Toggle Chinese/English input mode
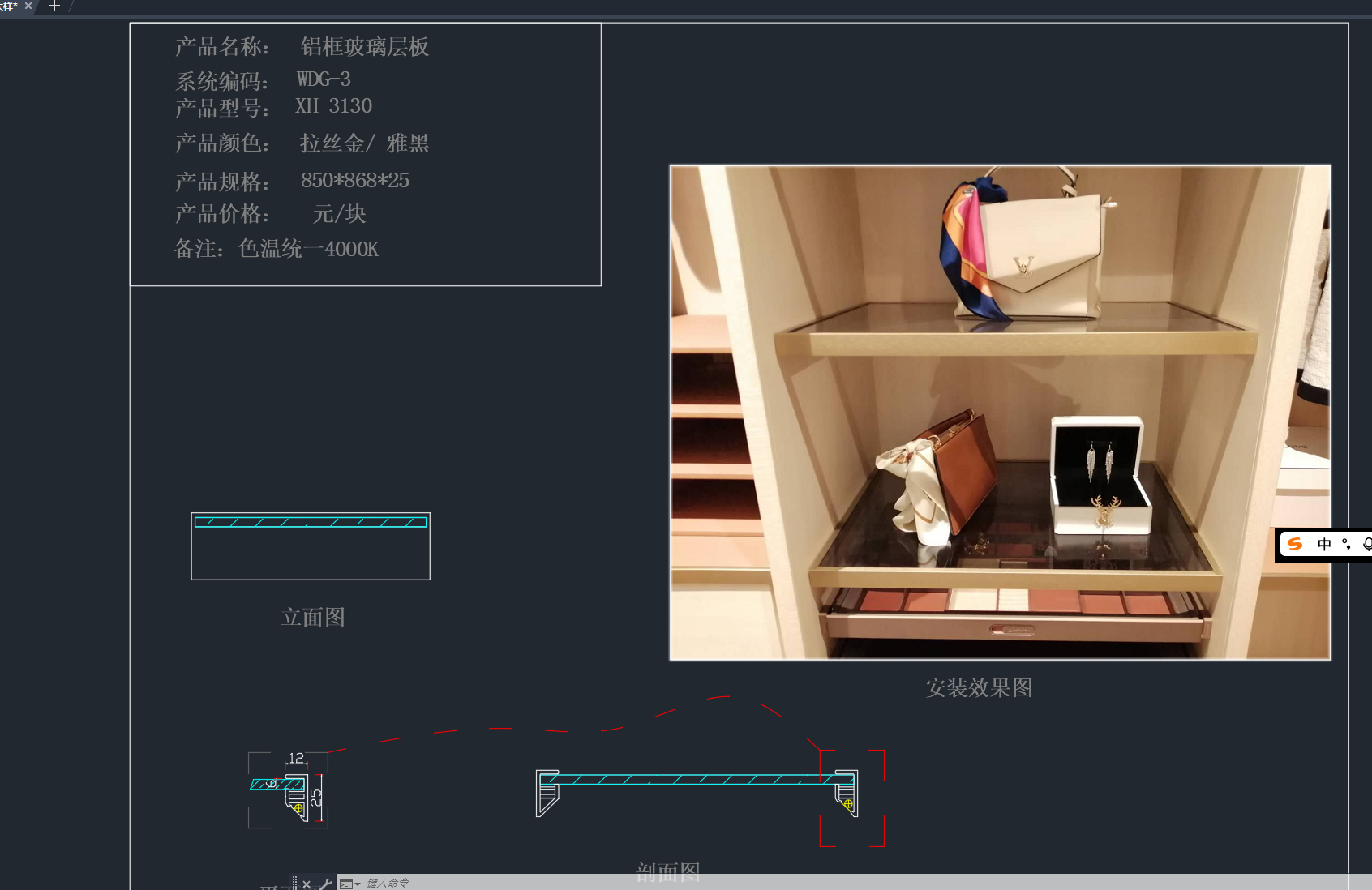This screenshot has height=890, width=1372. pos(1324,544)
